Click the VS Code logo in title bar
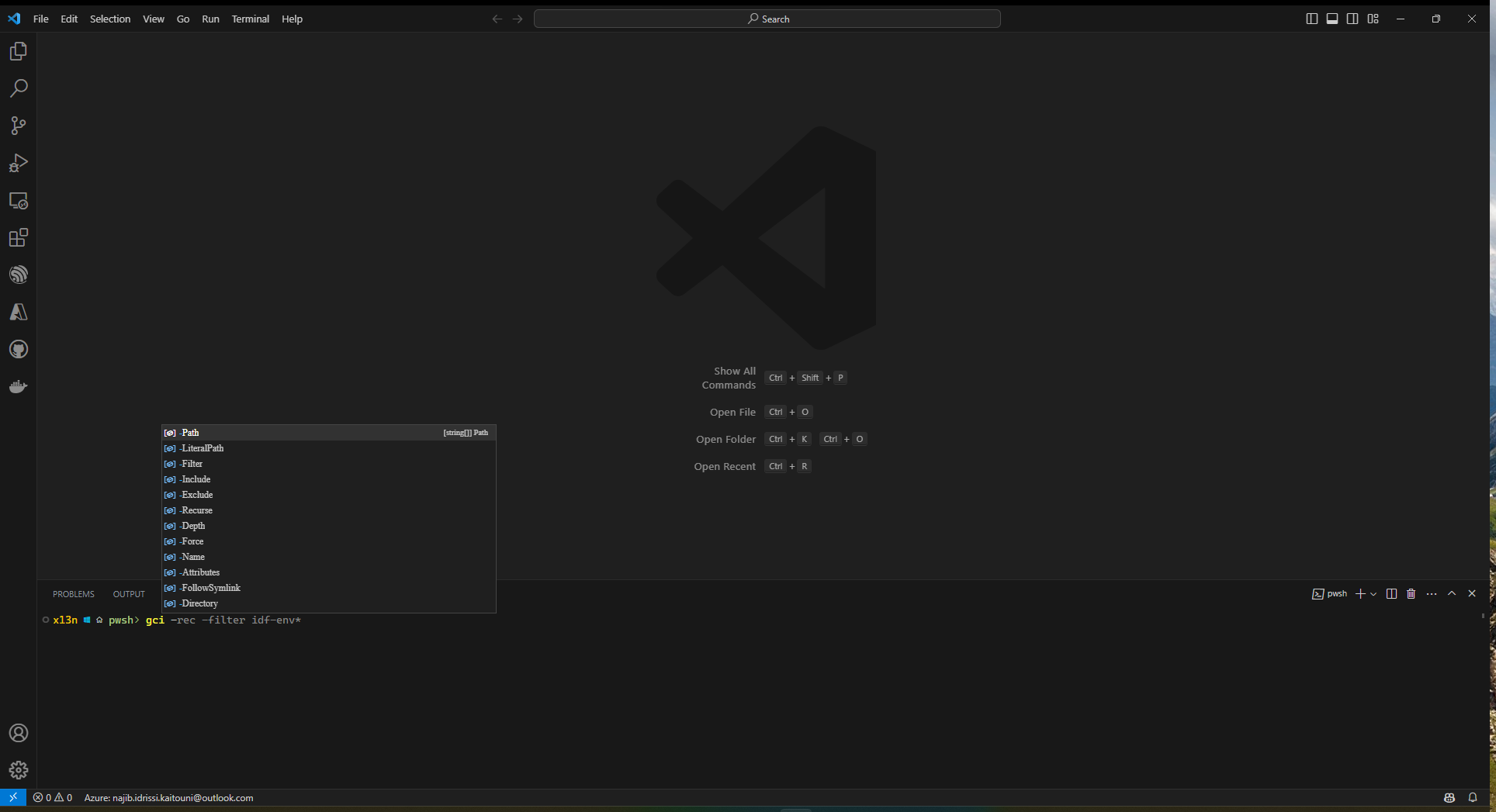Image resolution: width=1496 pixels, height=812 pixels. tap(14, 19)
